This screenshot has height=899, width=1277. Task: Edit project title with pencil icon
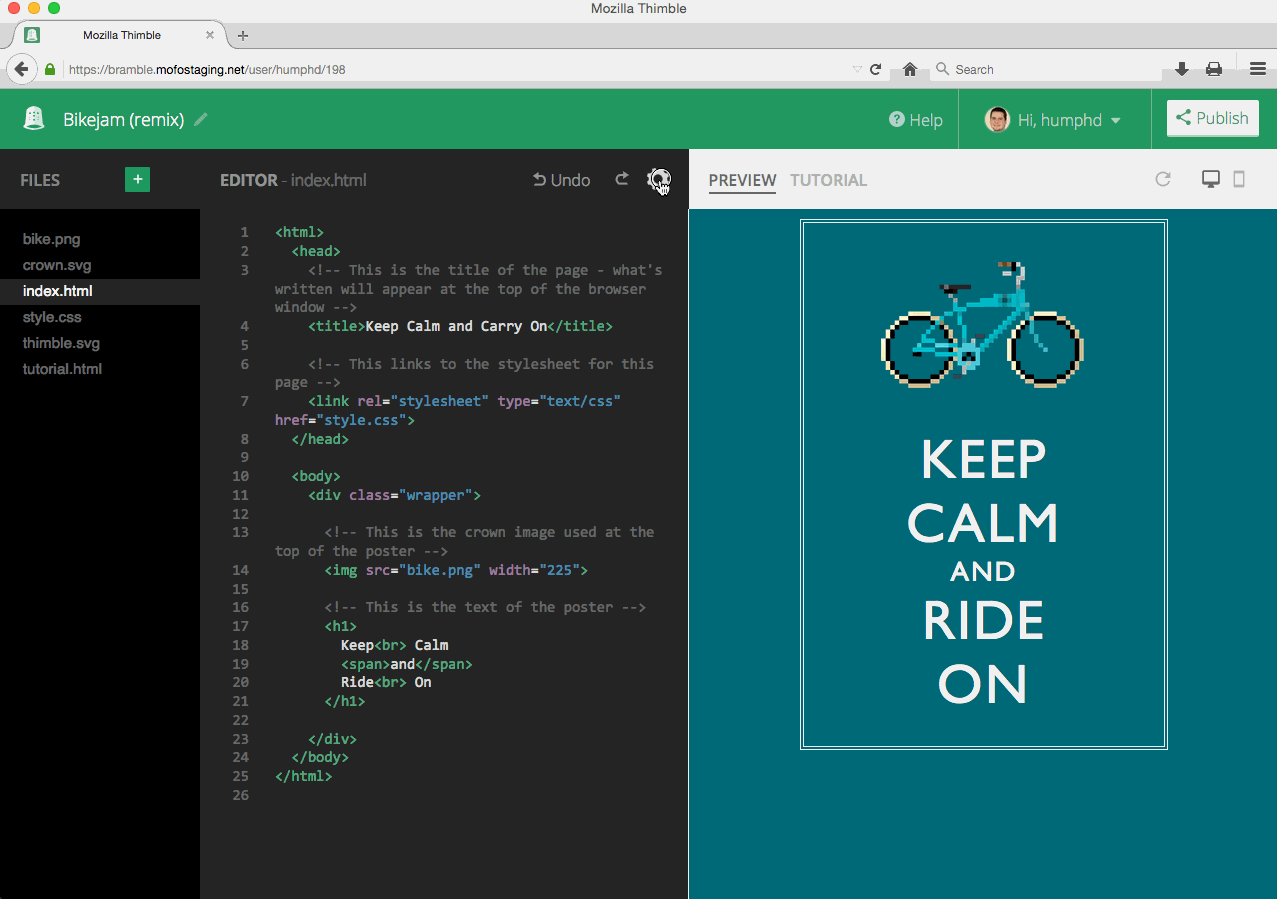[x=201, y=119]
